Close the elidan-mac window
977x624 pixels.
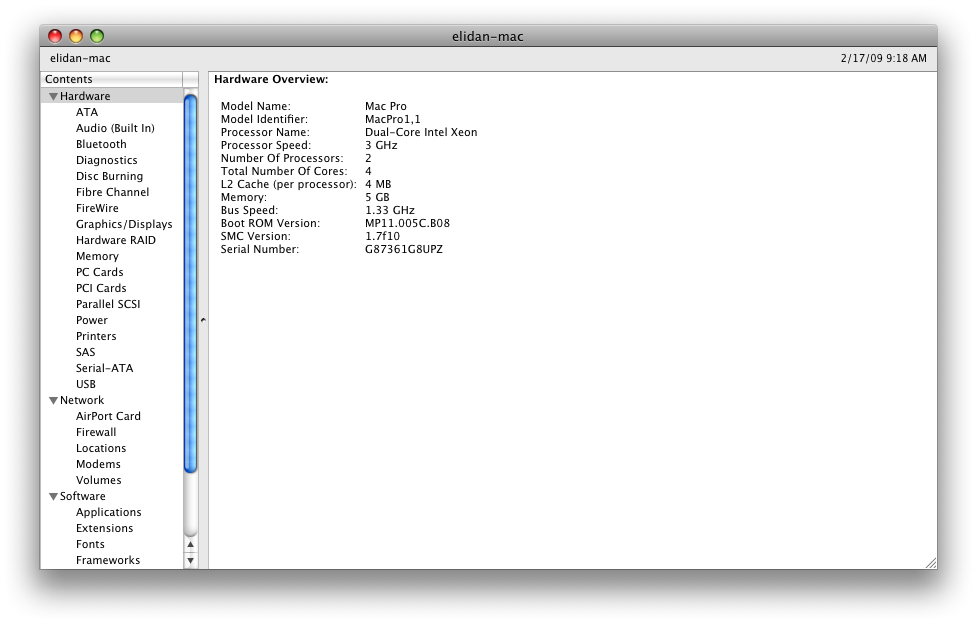[55, 36]
